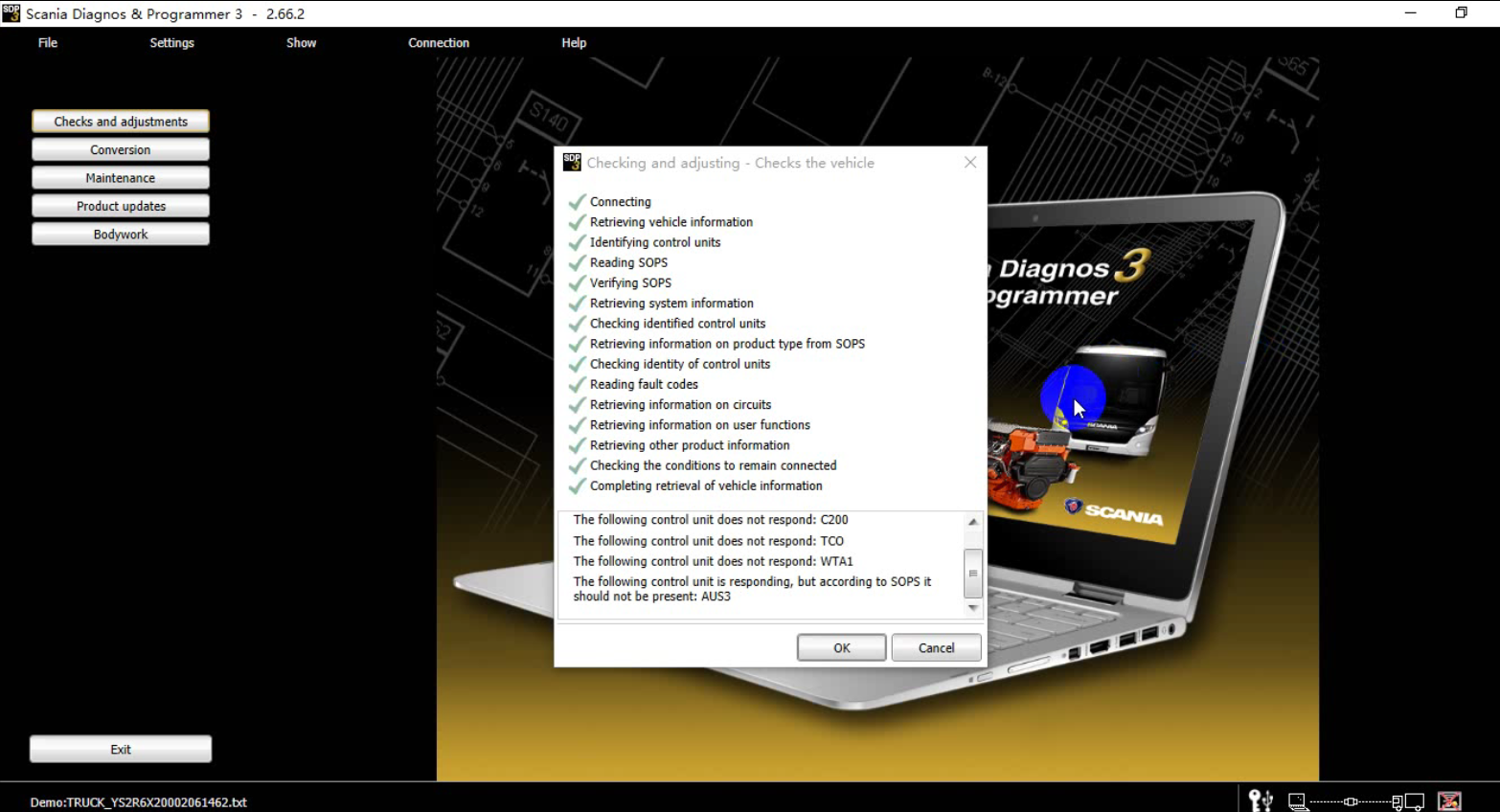
Task: Click the WTA1 not responding message
Action: pyautogui.click(x=713, y=561)
